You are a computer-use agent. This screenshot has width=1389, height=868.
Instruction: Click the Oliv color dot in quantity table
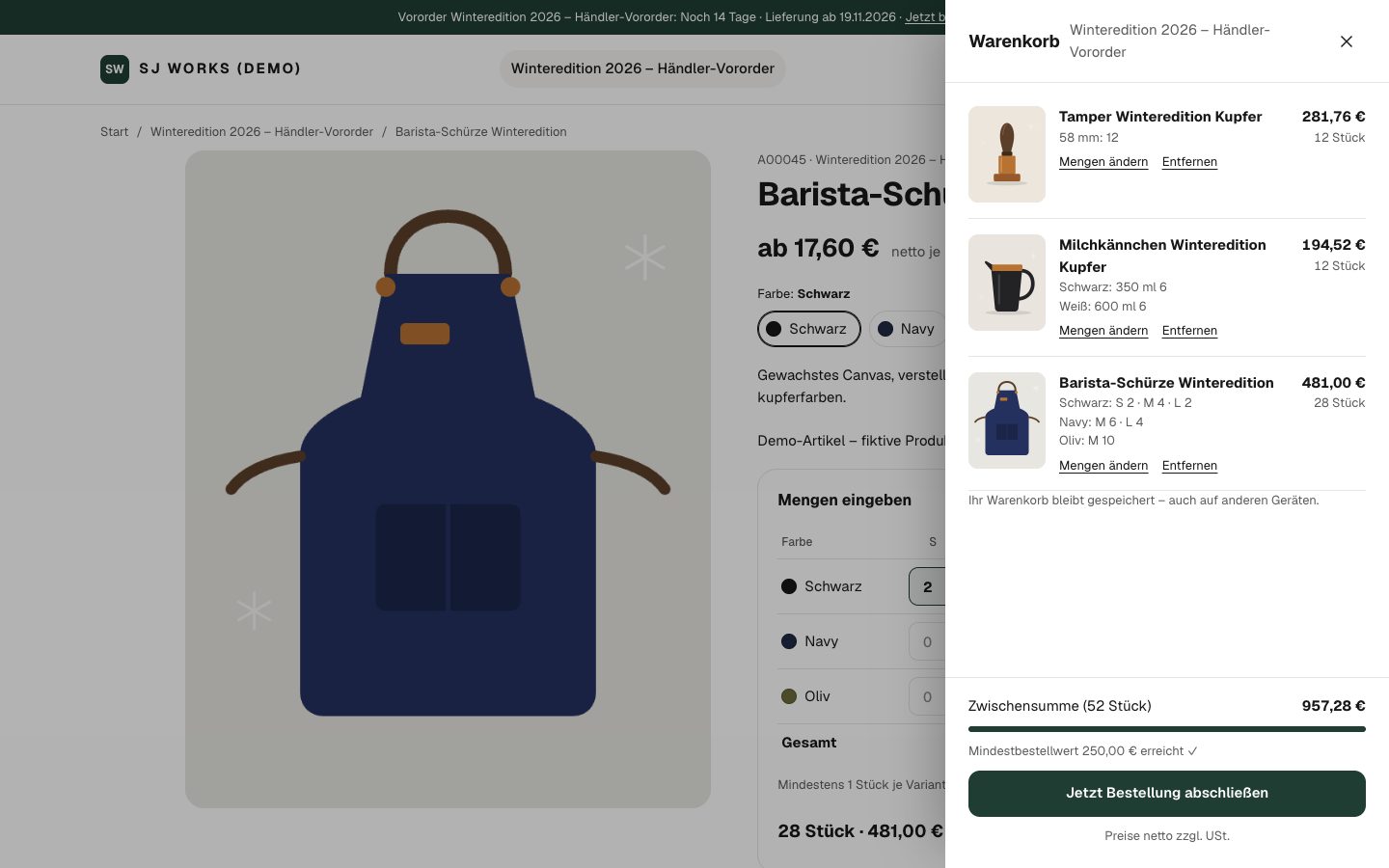click(789, 696)
